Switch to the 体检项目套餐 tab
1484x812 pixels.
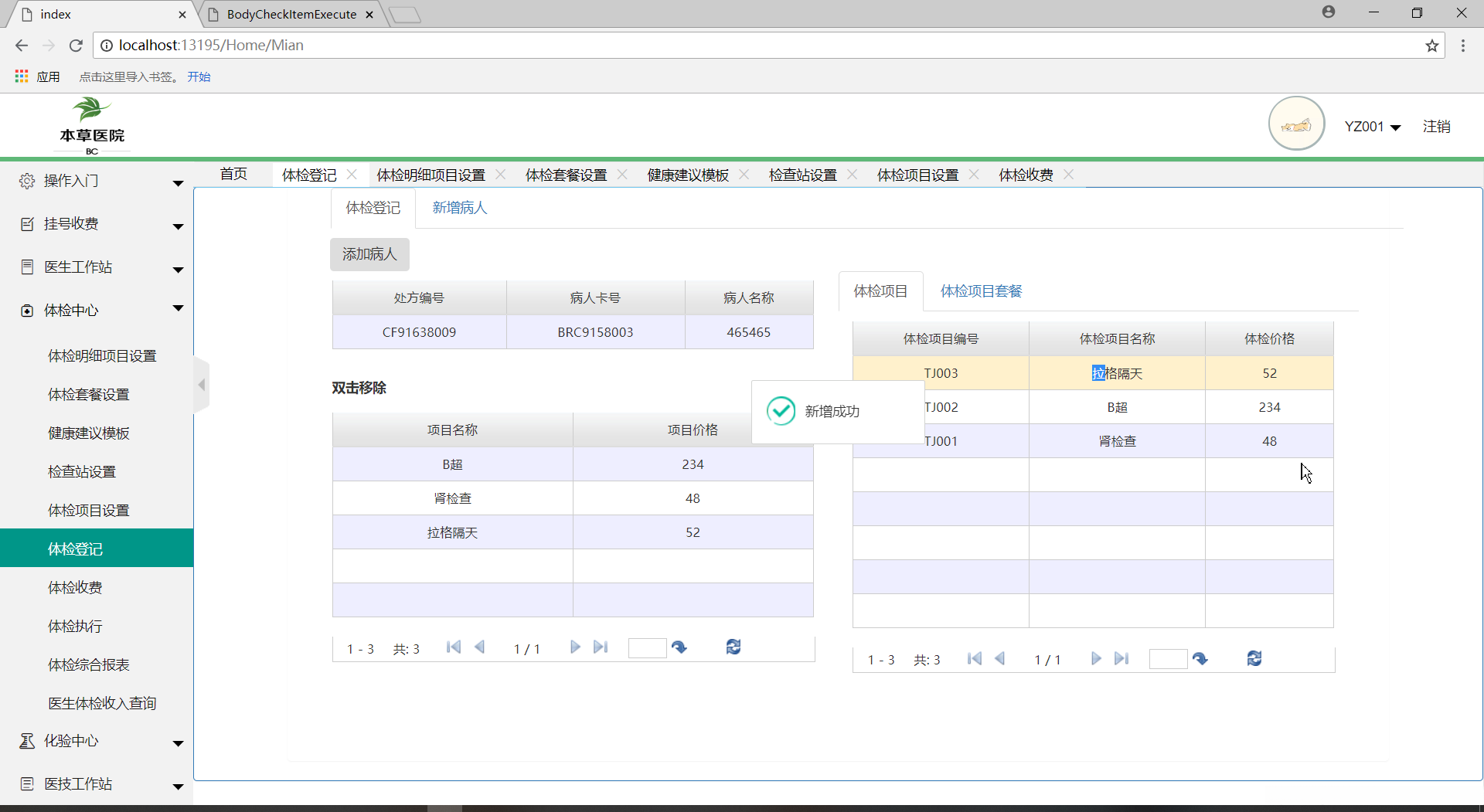tap(981, 291)
